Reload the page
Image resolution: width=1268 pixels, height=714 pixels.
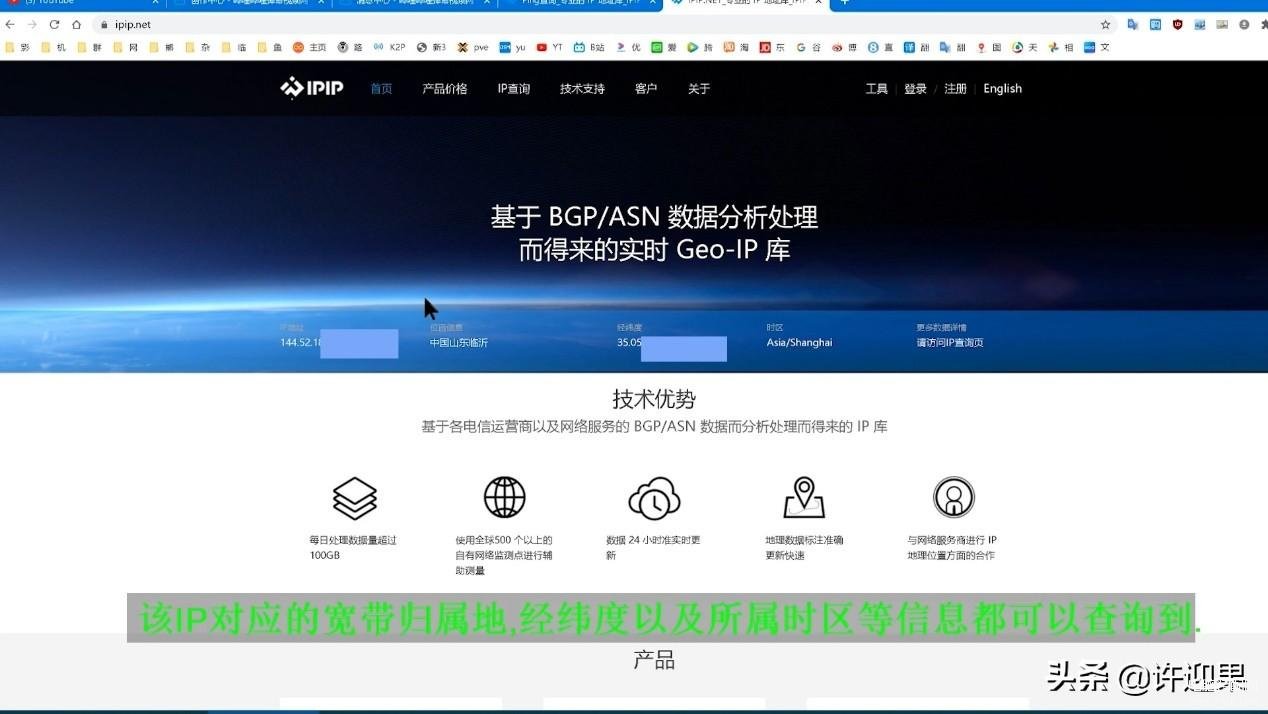pyautogui.click(x=54, y=24)
